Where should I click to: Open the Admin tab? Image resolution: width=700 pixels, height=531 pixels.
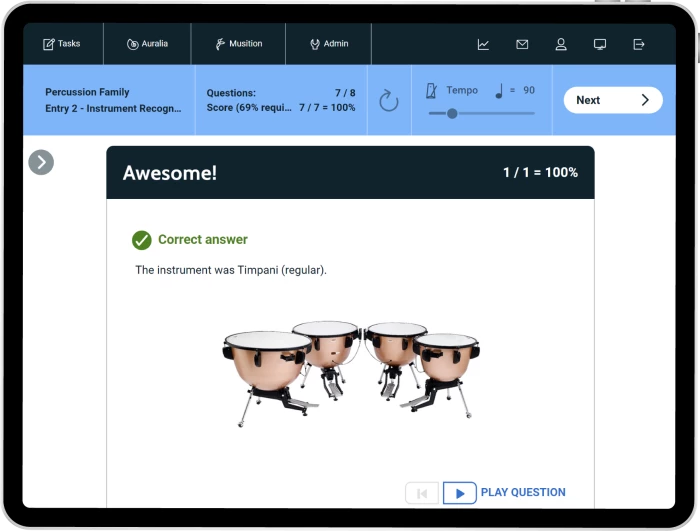tap(328, 44)
